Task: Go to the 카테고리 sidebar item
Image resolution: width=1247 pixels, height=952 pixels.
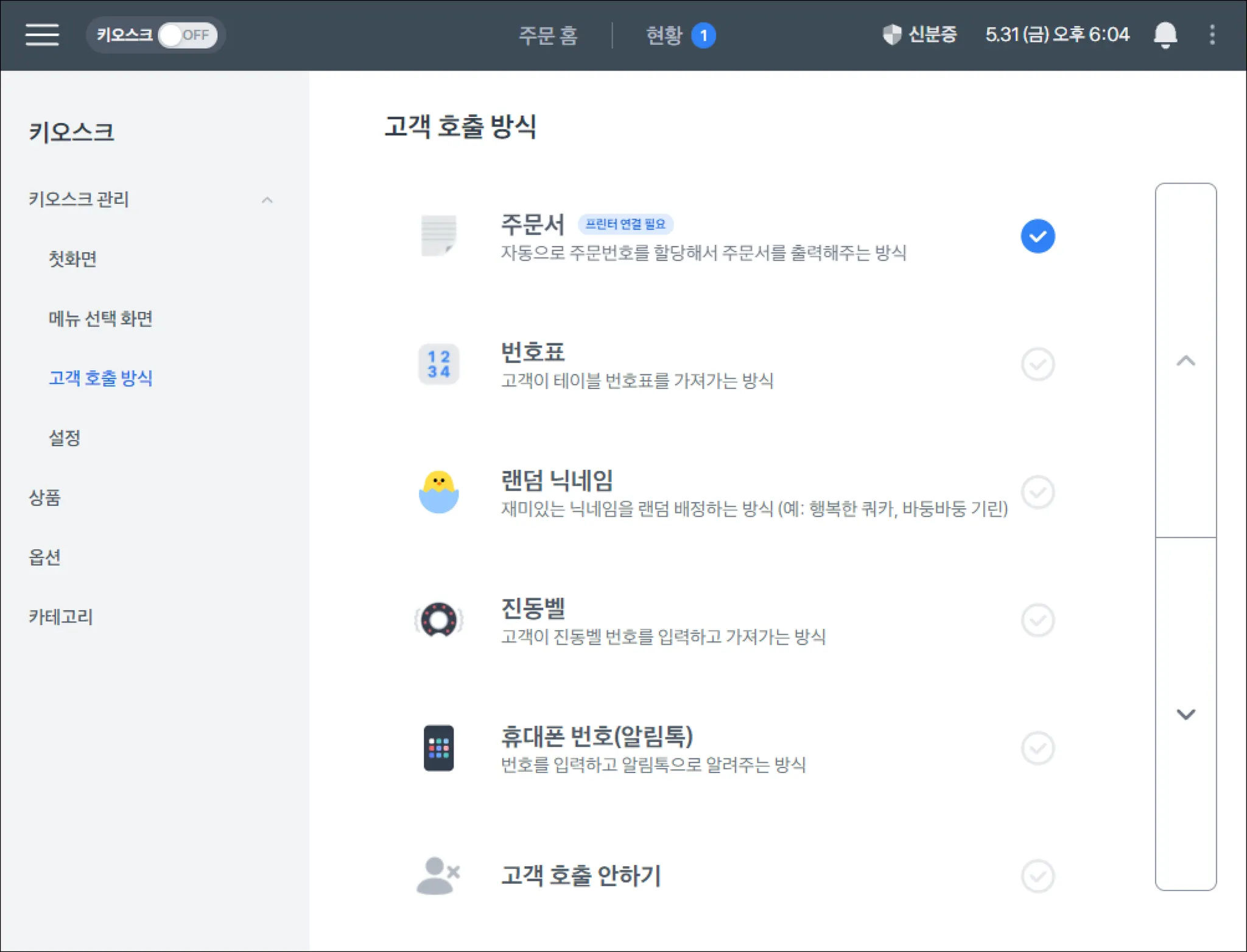Action: (60, 617)
